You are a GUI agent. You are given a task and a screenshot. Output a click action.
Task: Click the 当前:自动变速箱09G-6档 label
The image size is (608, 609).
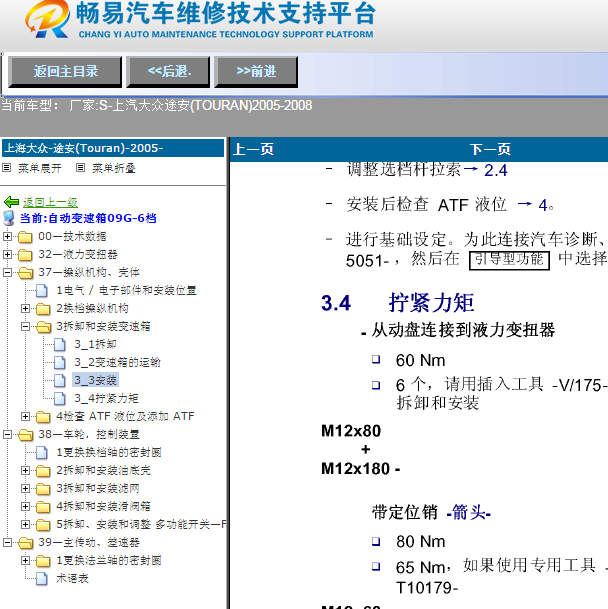[x=88, y=218]
